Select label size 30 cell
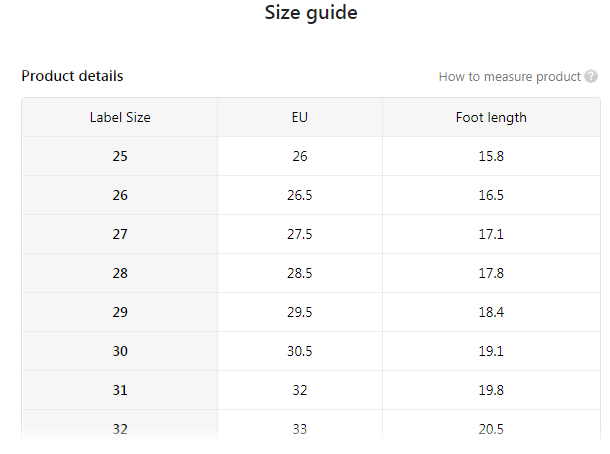 point(120,351)
